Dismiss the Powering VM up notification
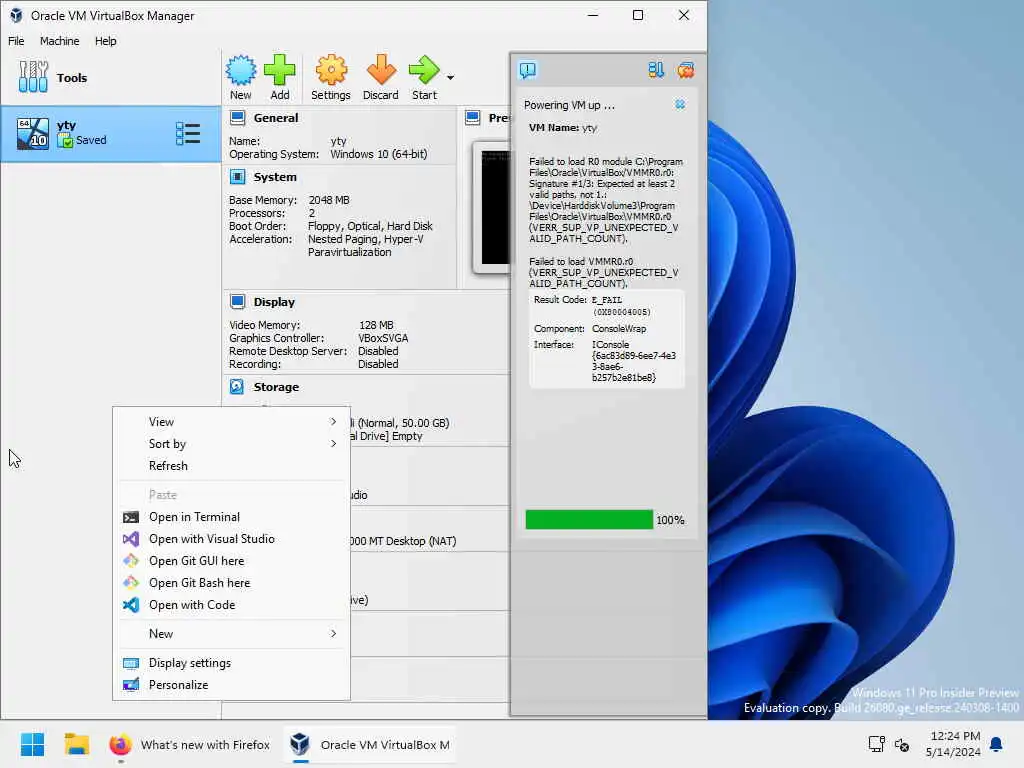1024x768 pixels. tap(680, 104)
